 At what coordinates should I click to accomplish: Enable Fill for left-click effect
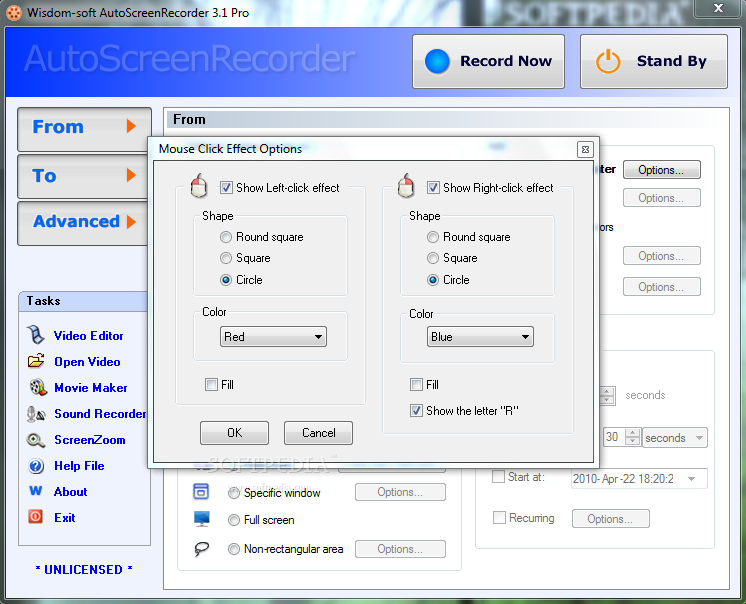[211, 384]
